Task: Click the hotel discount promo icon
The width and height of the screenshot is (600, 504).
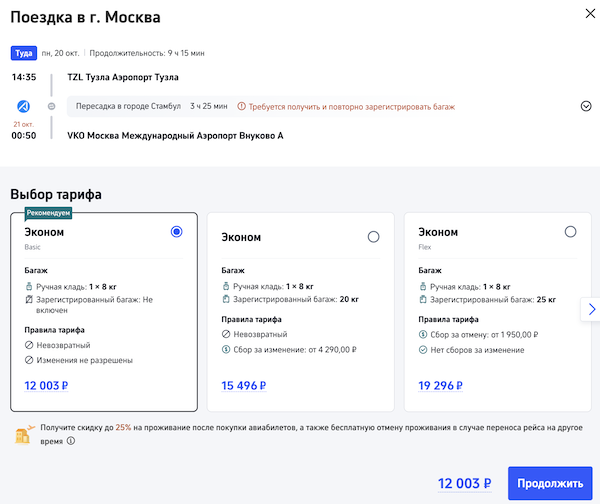Action: (x=22, y=434)
